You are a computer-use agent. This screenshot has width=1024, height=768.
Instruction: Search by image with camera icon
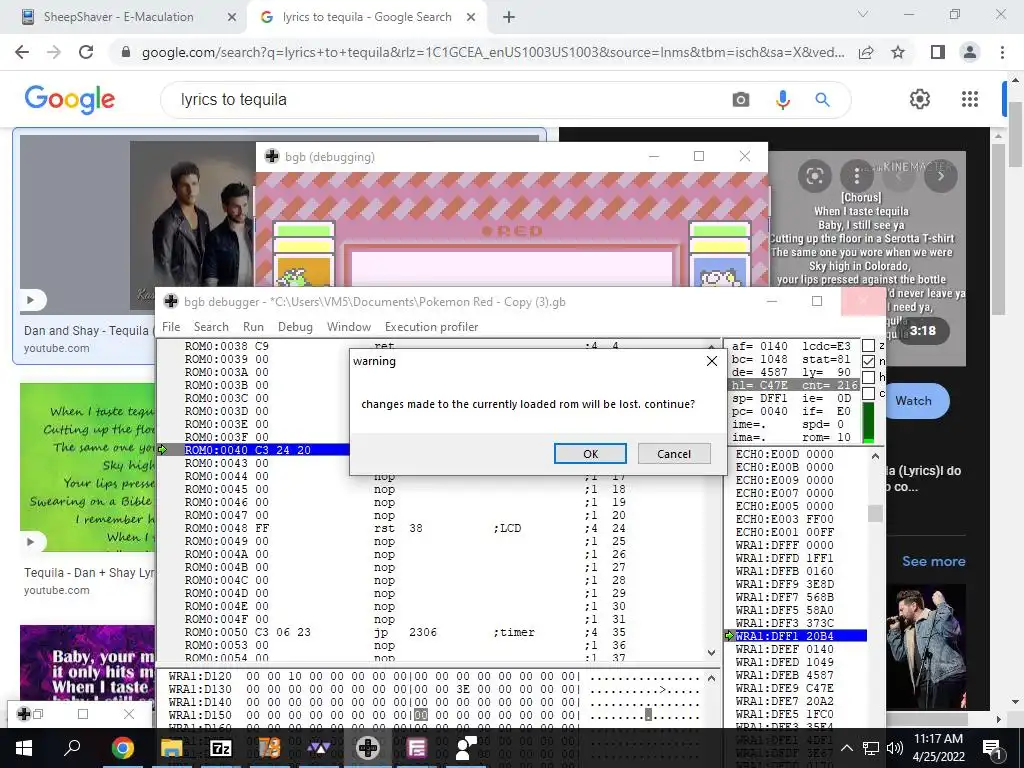pyautogui.click(x=741, y=99)
